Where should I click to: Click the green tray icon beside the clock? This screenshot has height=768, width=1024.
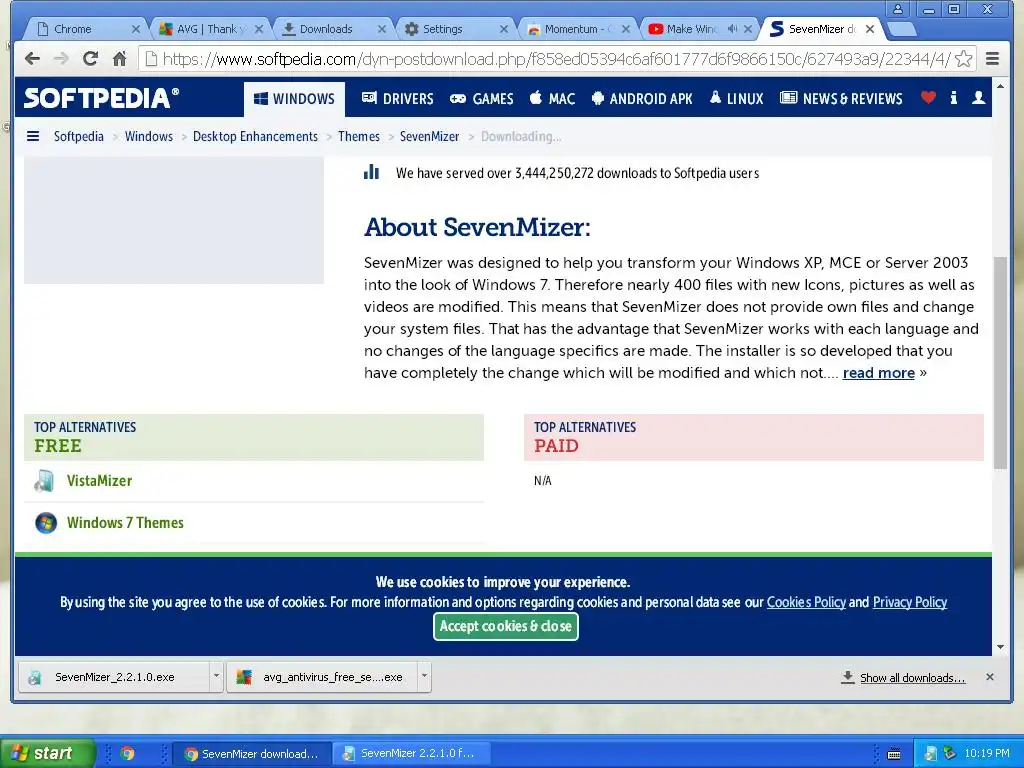coord(949,753)
